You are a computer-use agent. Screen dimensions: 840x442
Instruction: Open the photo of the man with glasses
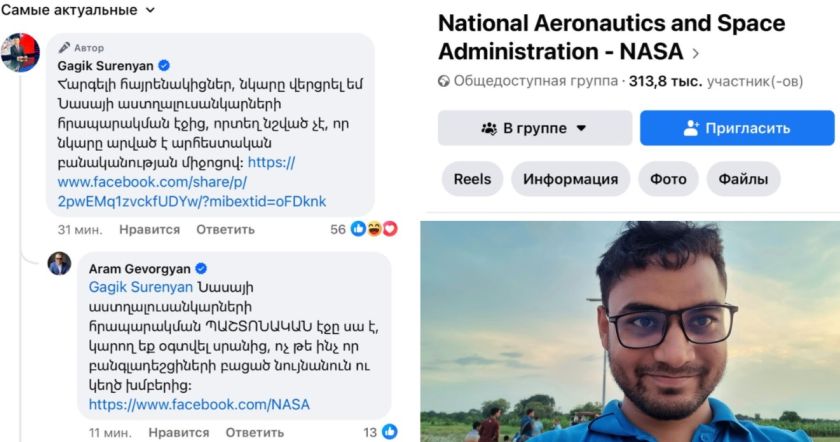630,330
